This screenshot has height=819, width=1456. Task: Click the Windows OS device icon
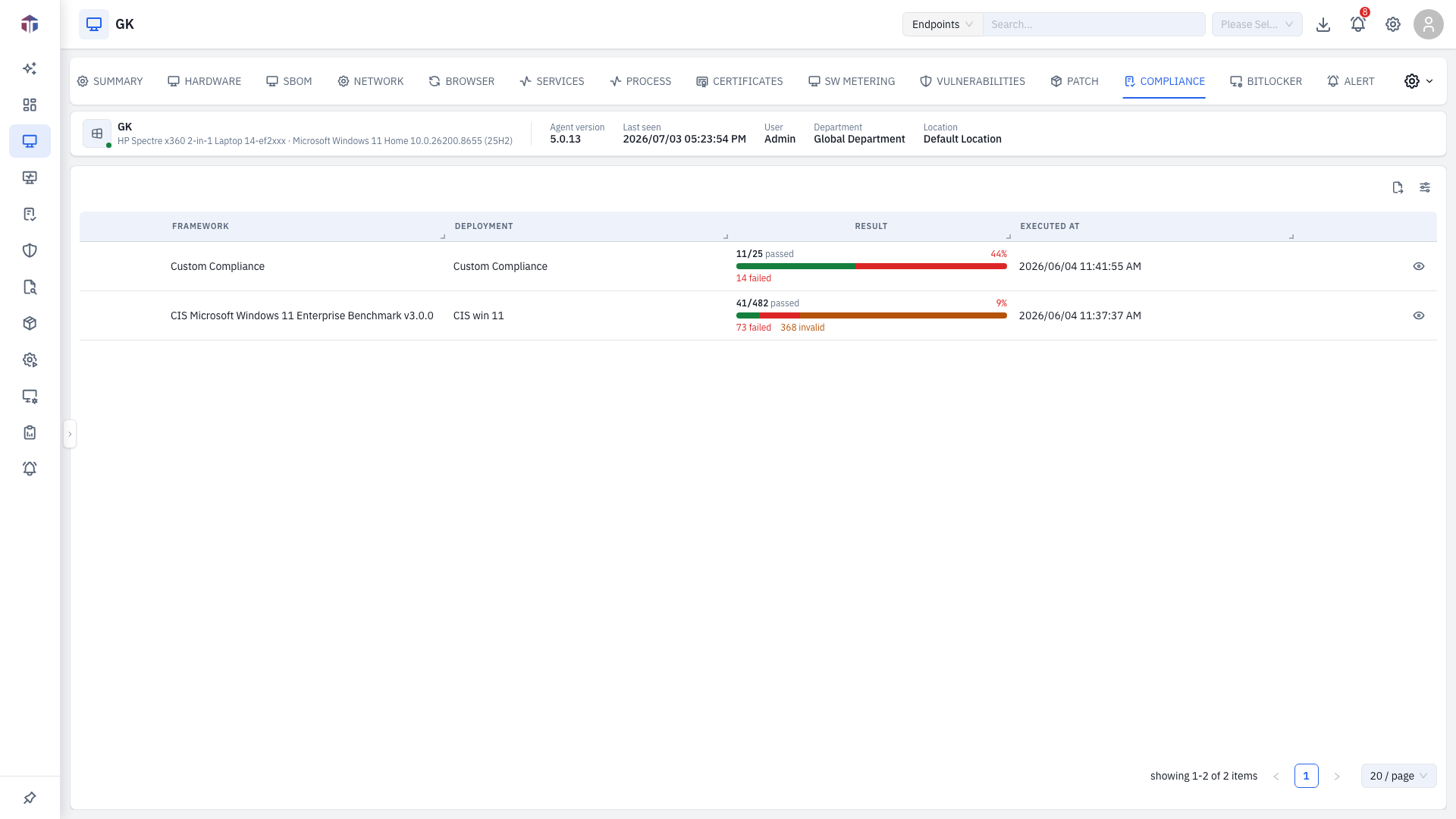tap(97, 133)
